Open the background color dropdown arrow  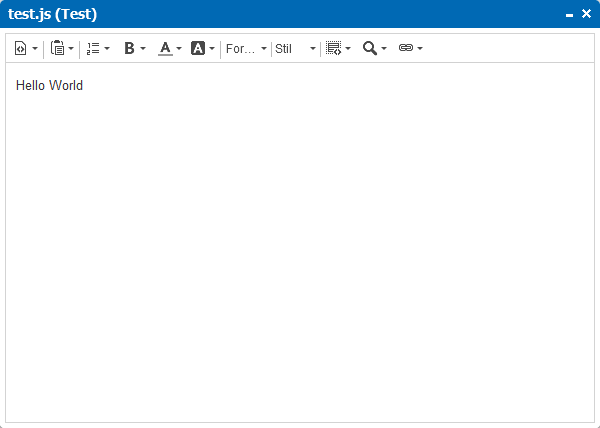(212, 49)
